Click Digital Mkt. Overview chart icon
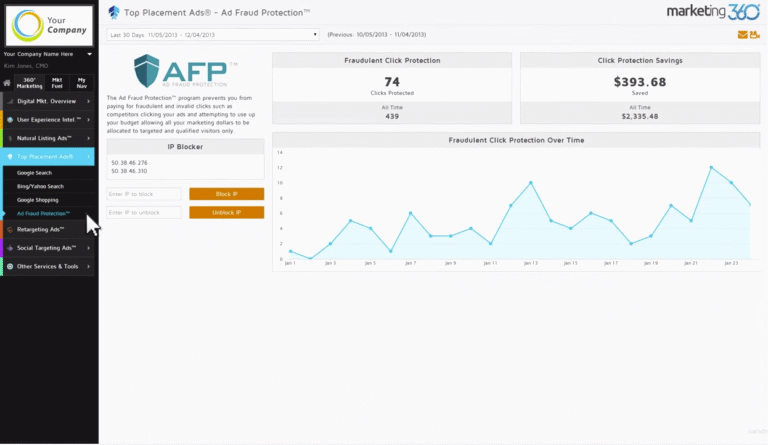 pyautogui.click(x=10, y=101)
